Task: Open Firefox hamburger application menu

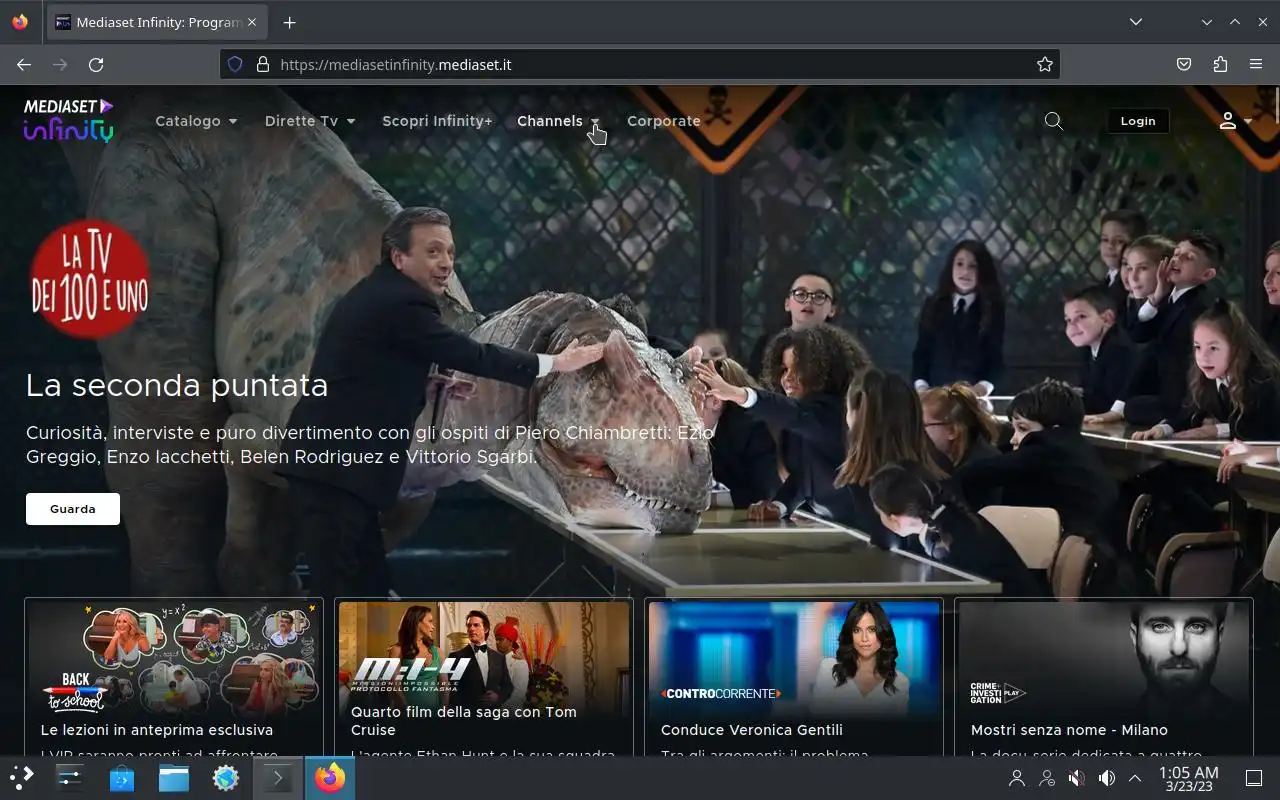Action: (1256, 64)
